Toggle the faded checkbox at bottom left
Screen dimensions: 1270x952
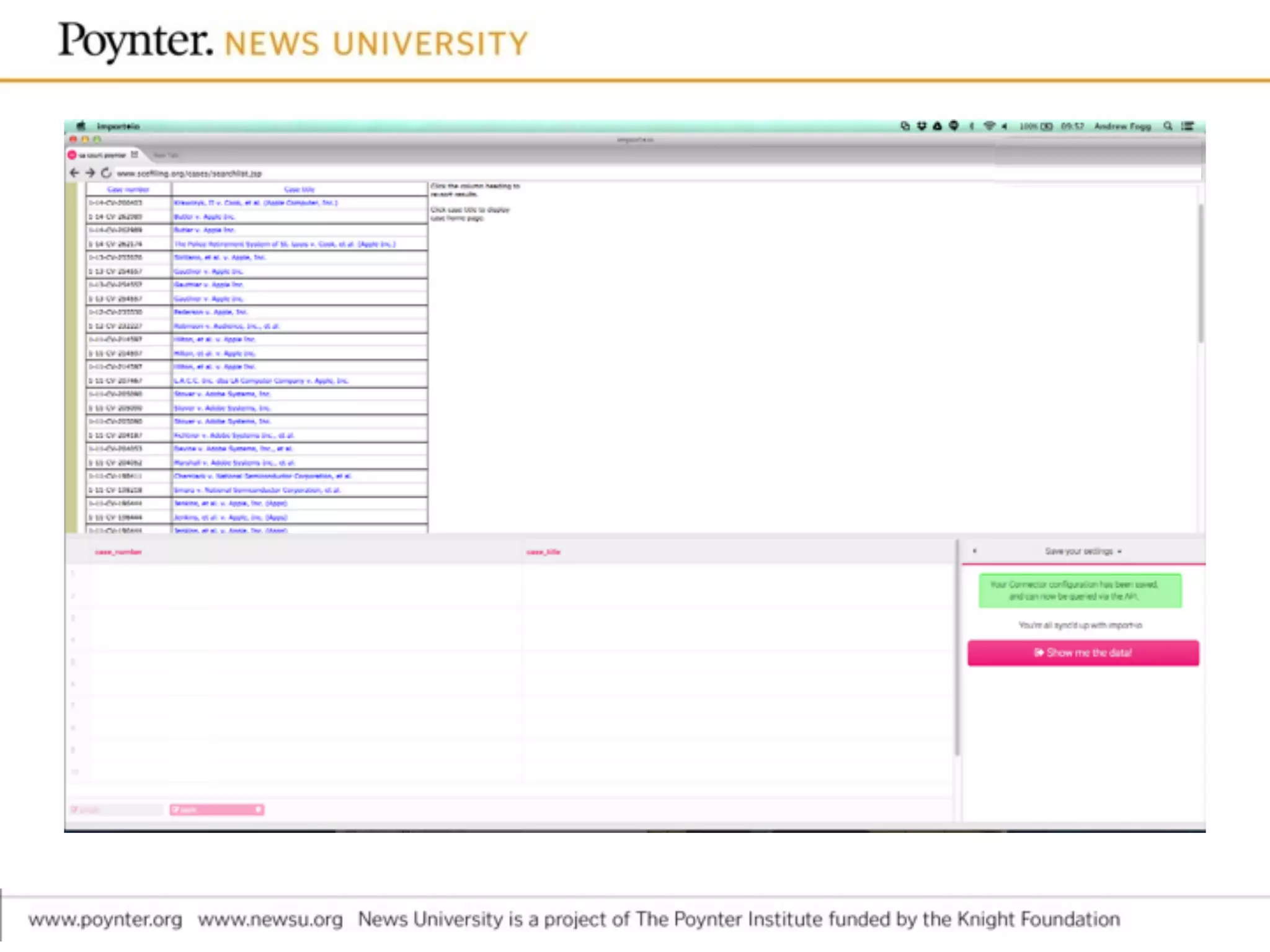point(74,809)
